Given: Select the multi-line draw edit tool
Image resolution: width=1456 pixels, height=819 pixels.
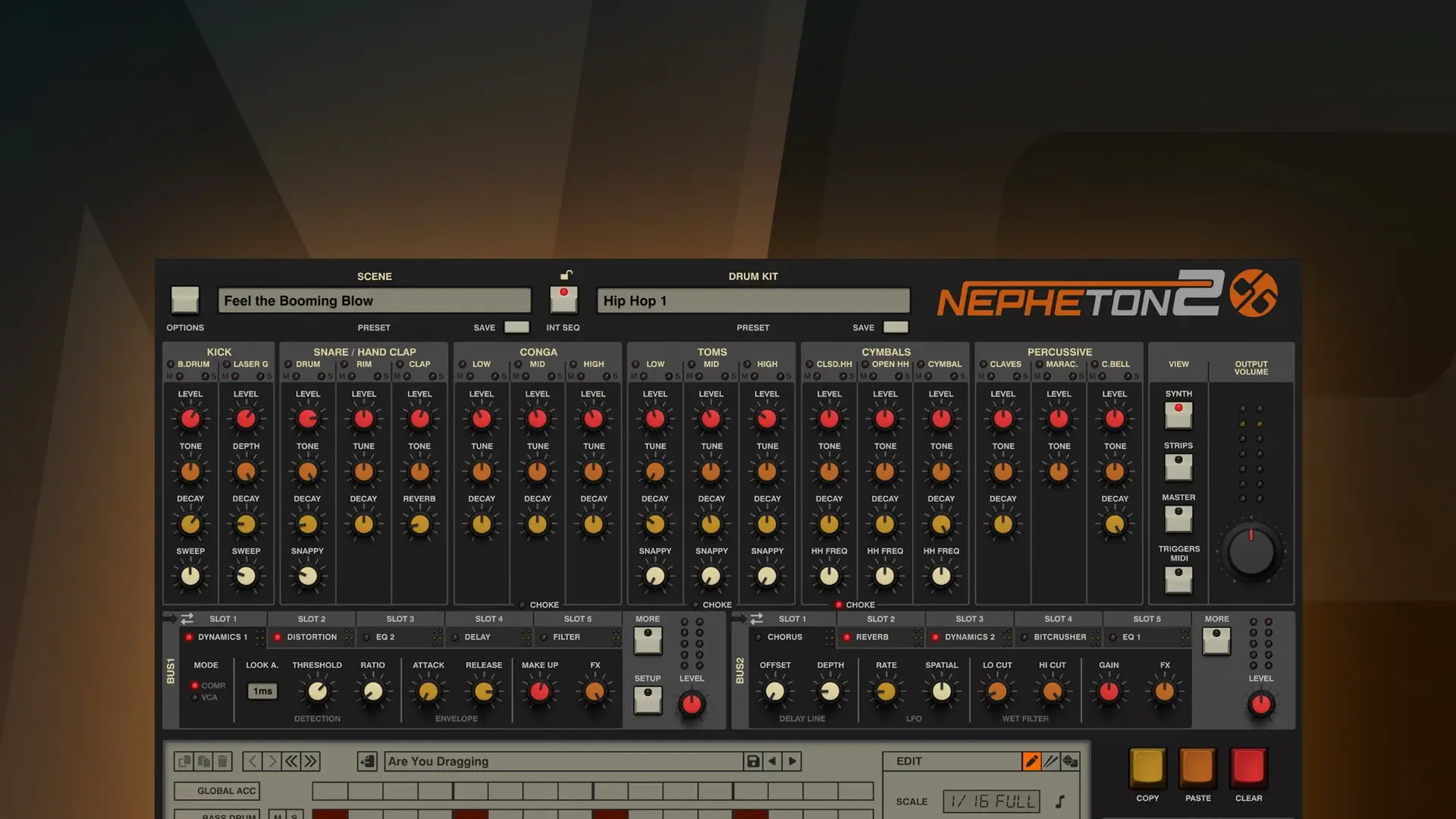Looking at the screenshot, I should [x=1050, y=761].
